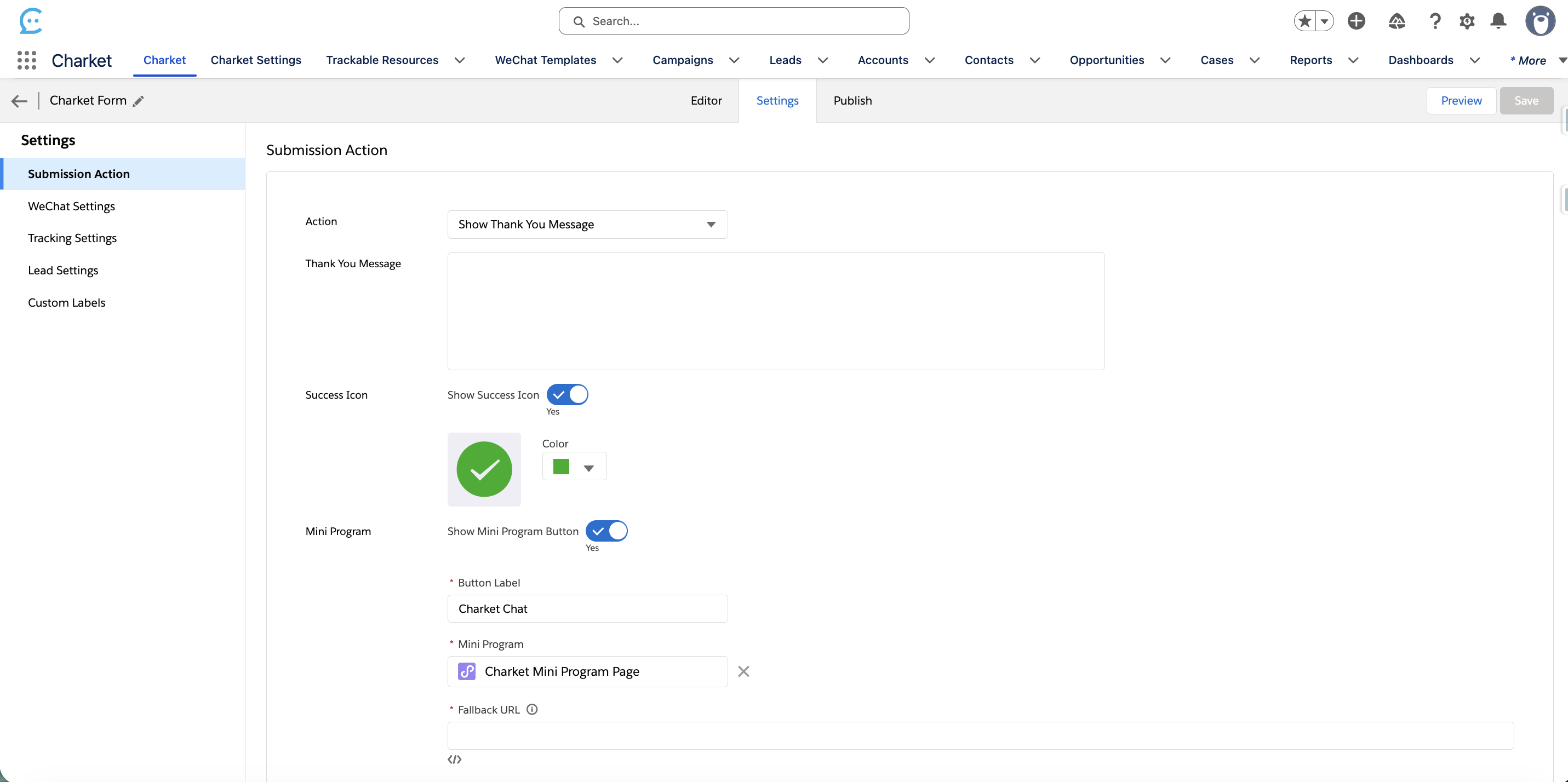Select Lead Settings in sidebar
This screenshot has width=1568, height=782.
tap(123, 270)
